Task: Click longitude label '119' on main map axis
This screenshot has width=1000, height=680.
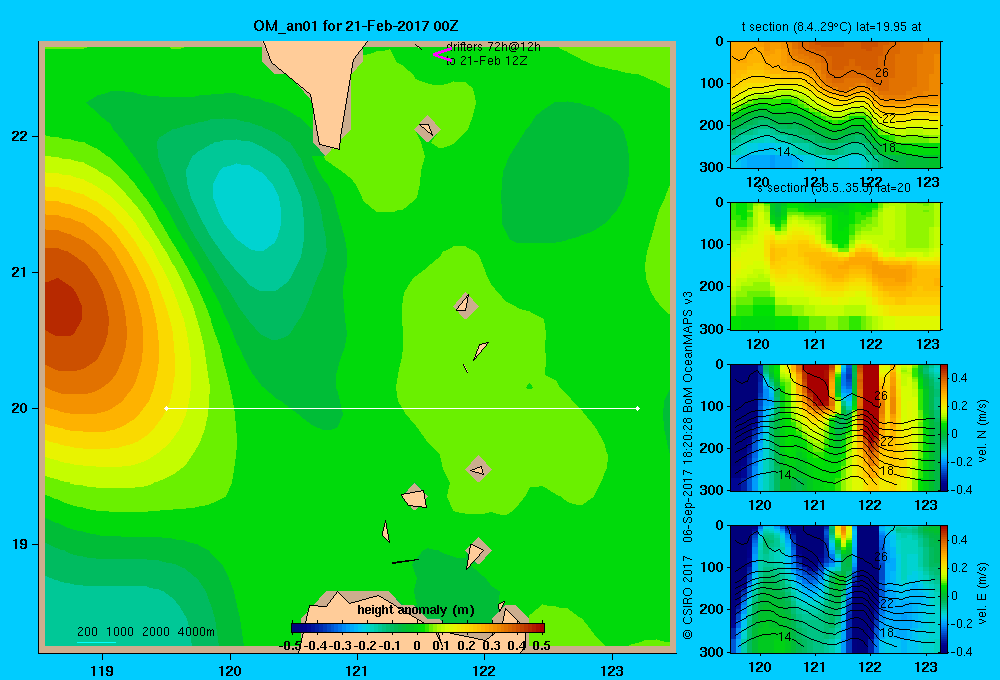Action: tap(103, 670)
